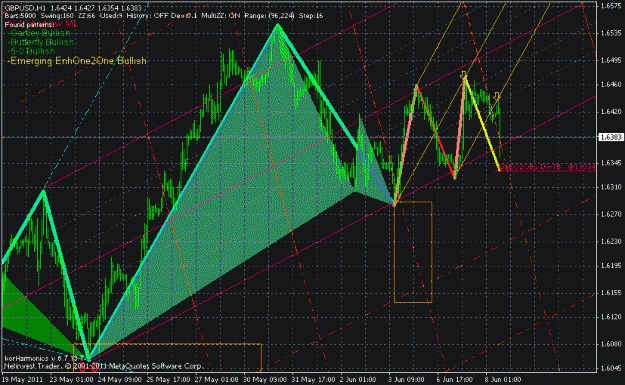
Task: Click the 1.6195 price axis label
Action: [x=611, y=265]
